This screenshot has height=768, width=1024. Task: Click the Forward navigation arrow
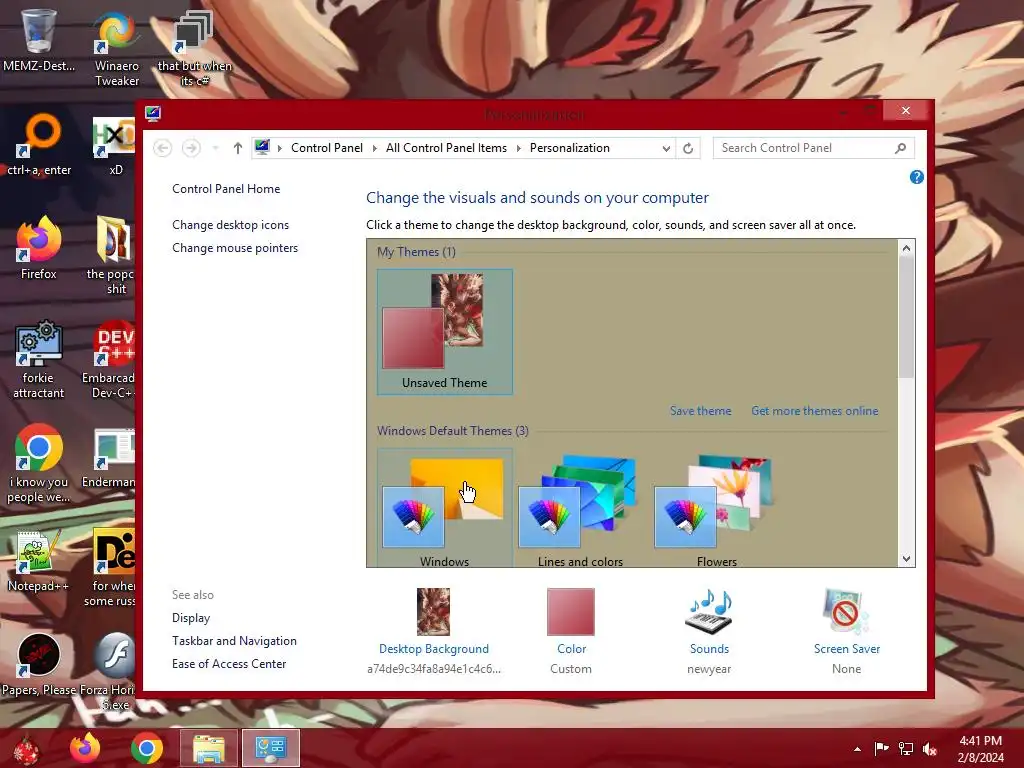191,148
